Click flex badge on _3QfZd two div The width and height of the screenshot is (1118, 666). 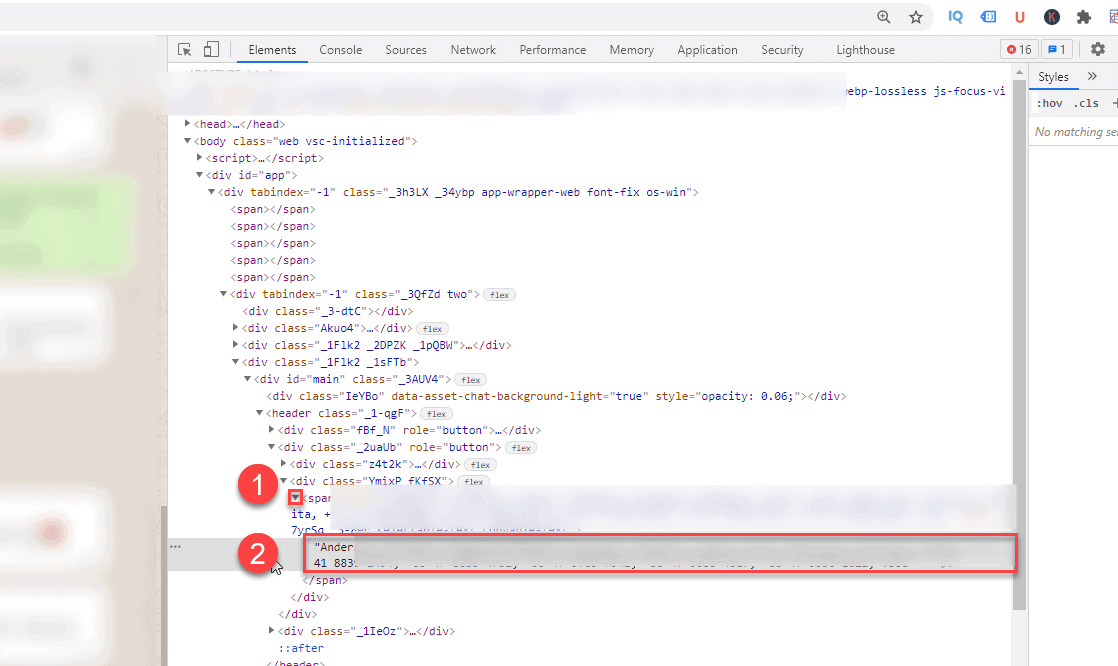(499, 294)
